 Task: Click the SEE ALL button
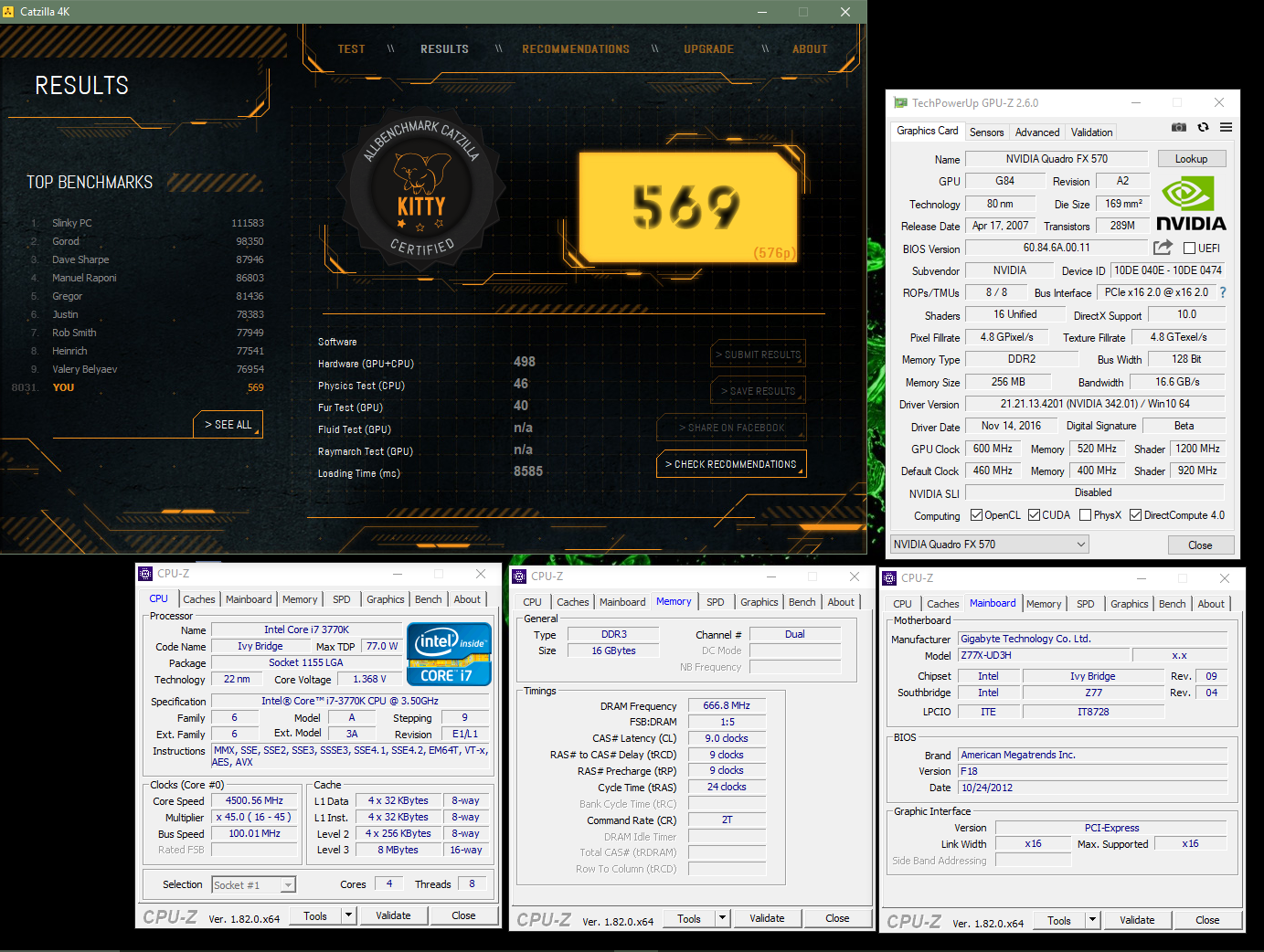(228, 425)
